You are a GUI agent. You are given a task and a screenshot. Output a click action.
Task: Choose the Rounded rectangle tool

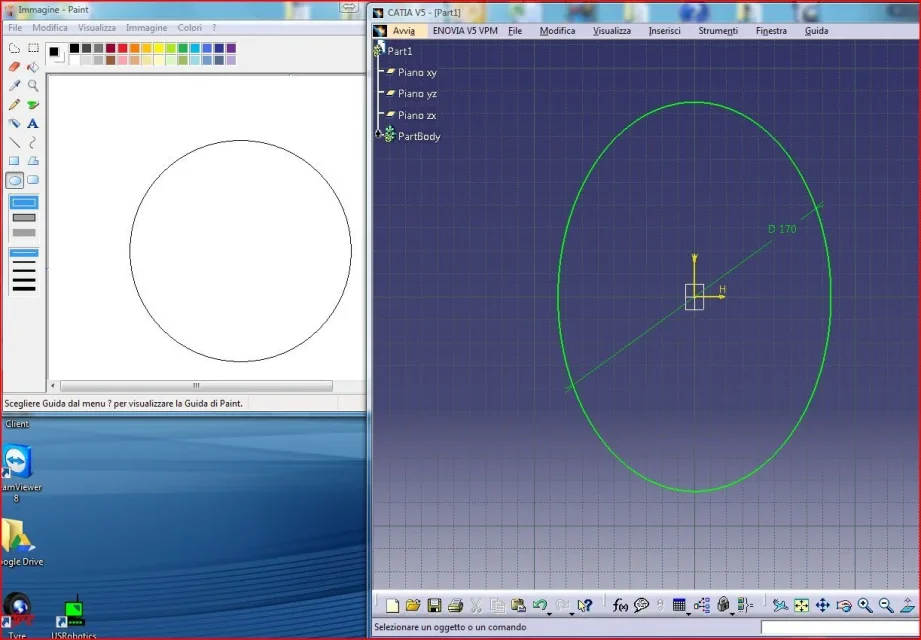coord(33,180)
